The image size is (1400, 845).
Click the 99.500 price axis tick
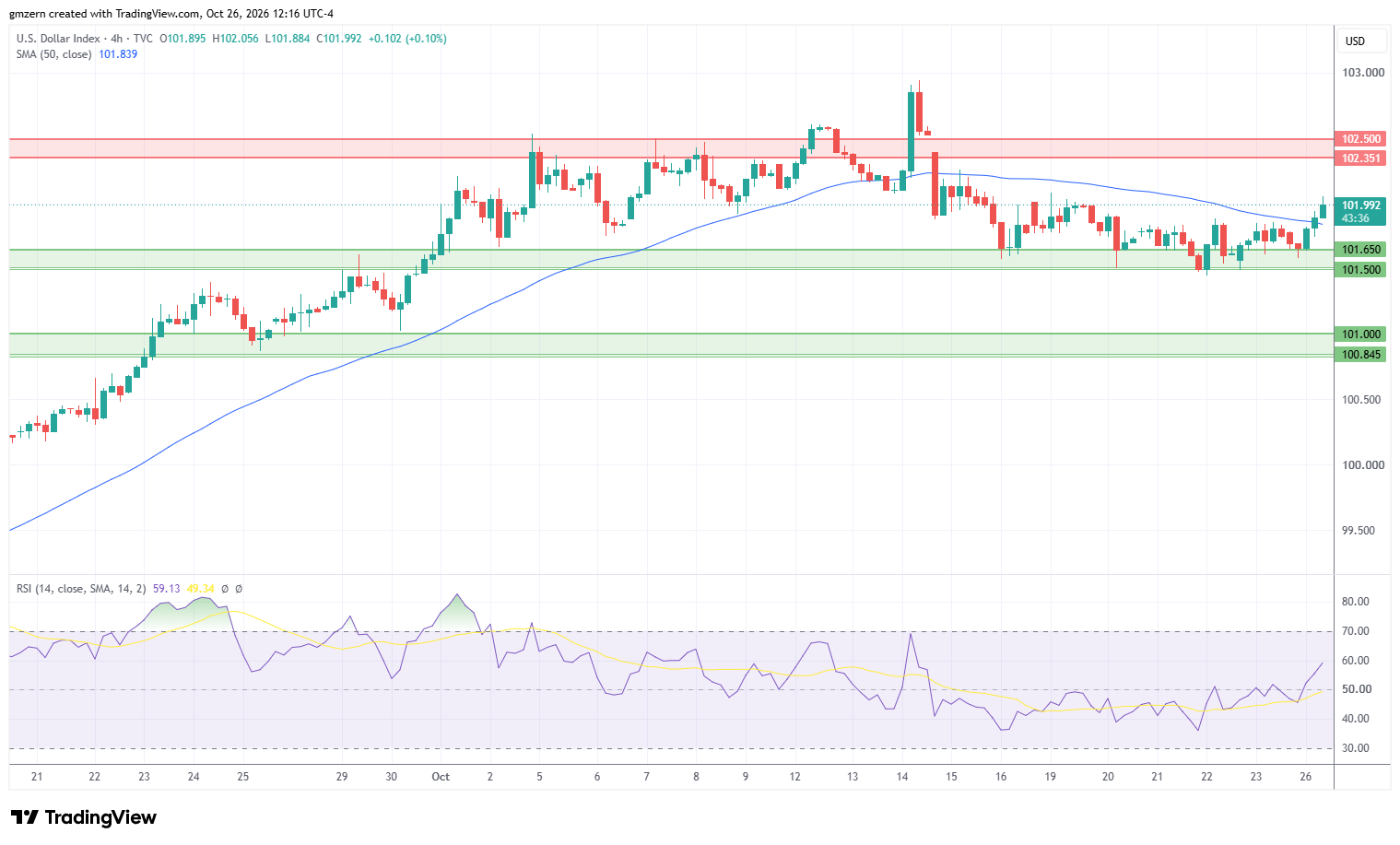tap(1360, 531)
